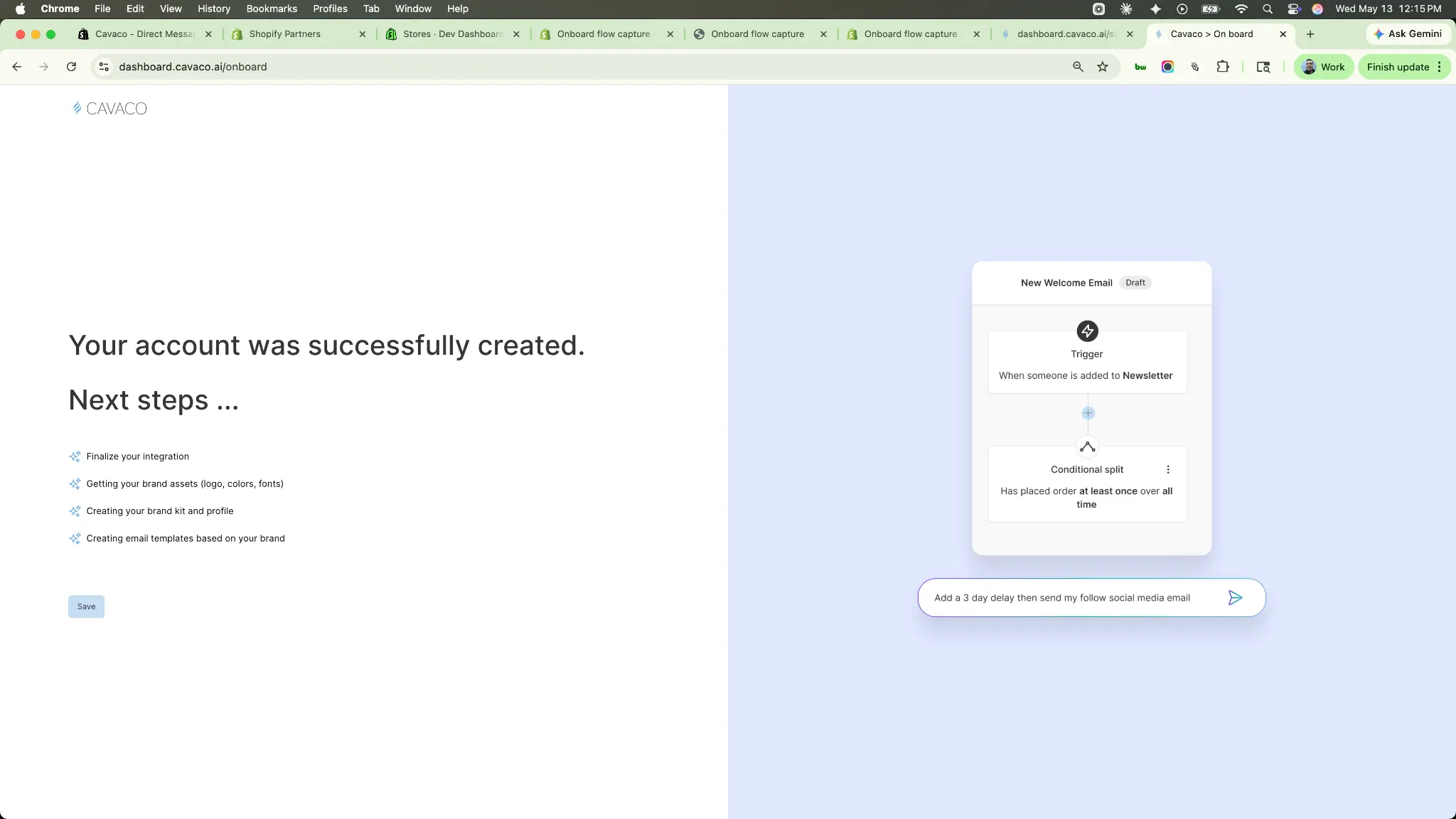1456x819 pixels.
Task: Open the Extensions puzzle icon
Action: (x=1223, y=67)
